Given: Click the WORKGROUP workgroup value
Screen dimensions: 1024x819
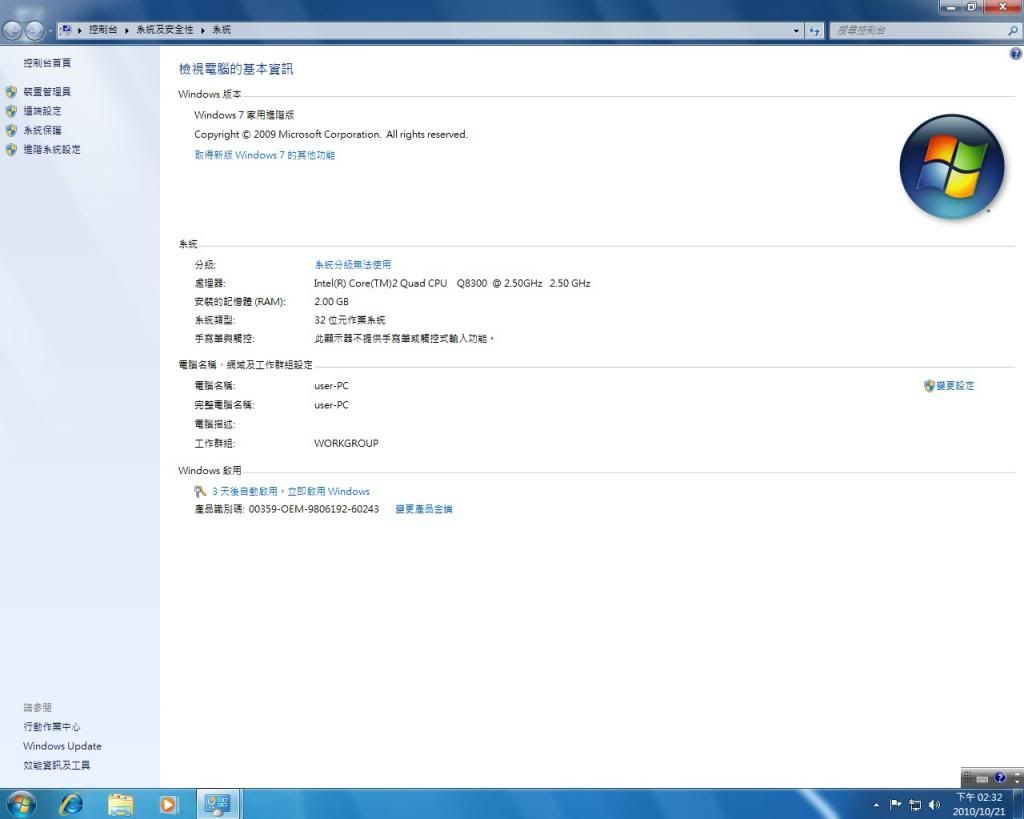Looking at the screenshot, I should click(x=346, y=443).
